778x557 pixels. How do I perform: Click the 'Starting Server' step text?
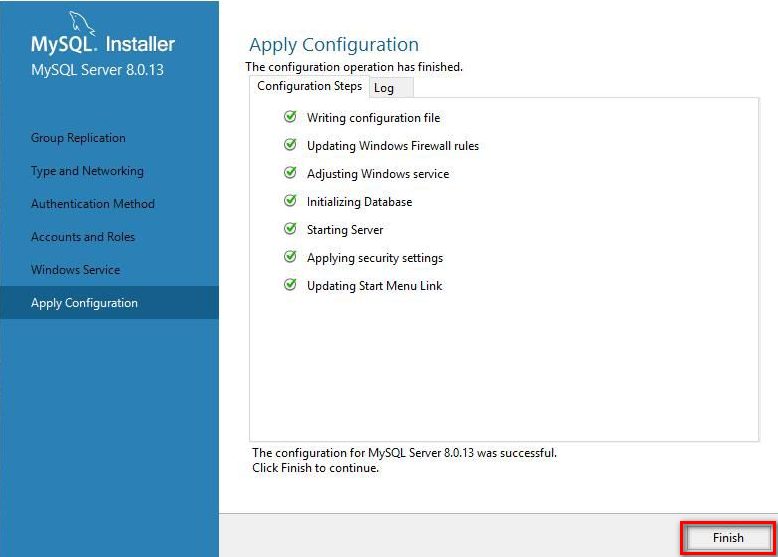click(x=345, y=230)
